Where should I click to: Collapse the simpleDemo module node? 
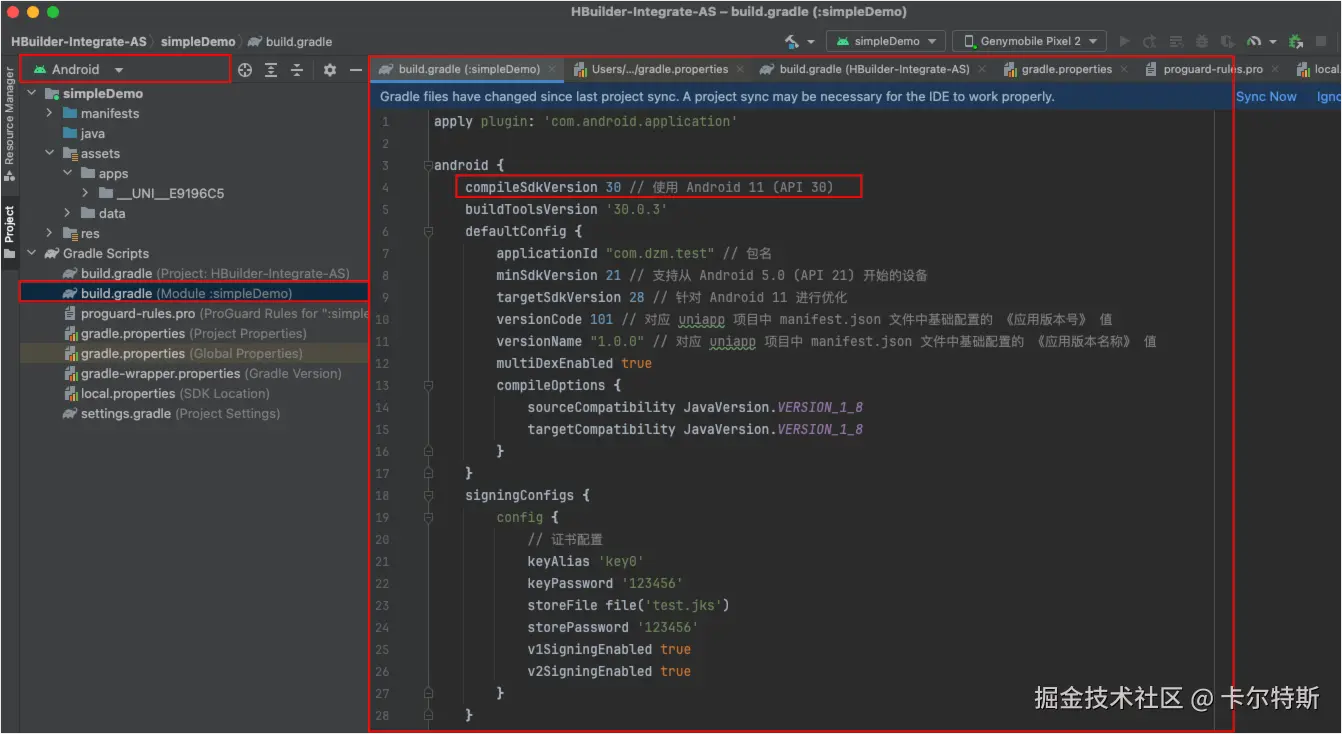tap(32, 93)
